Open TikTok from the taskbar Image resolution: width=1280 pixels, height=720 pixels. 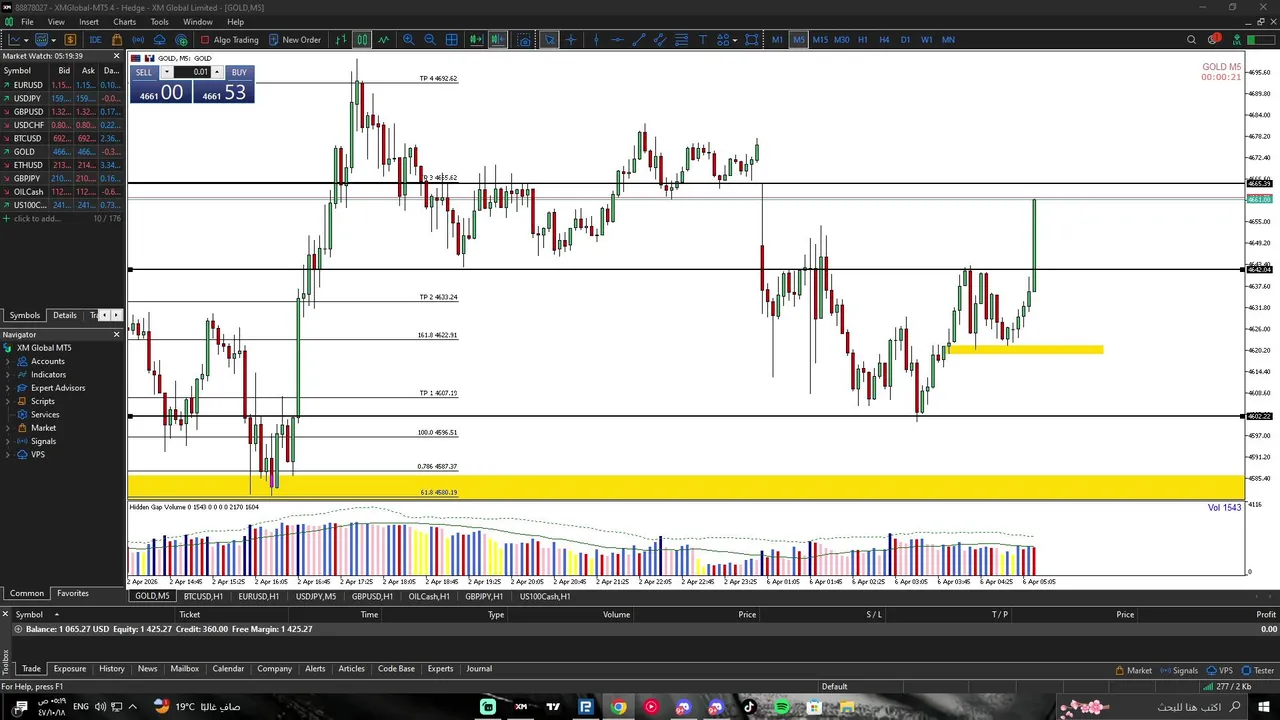[x=749, y=707]
